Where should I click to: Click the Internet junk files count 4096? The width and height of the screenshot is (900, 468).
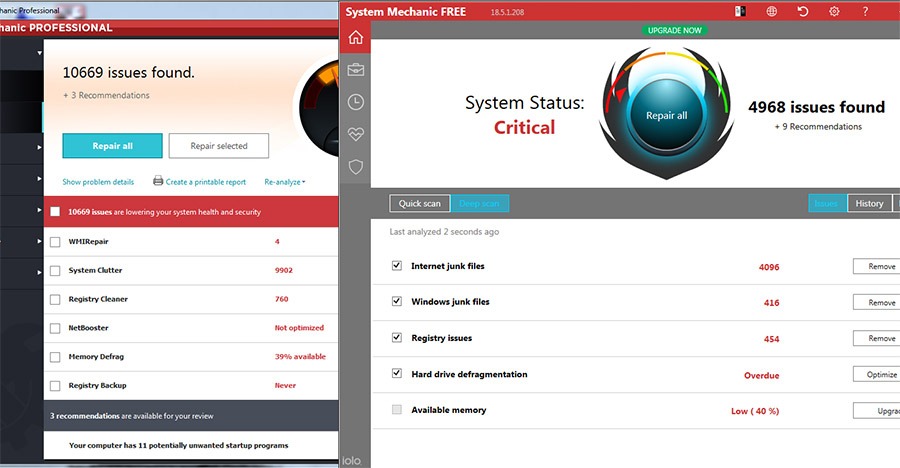[x=769, y=267]
